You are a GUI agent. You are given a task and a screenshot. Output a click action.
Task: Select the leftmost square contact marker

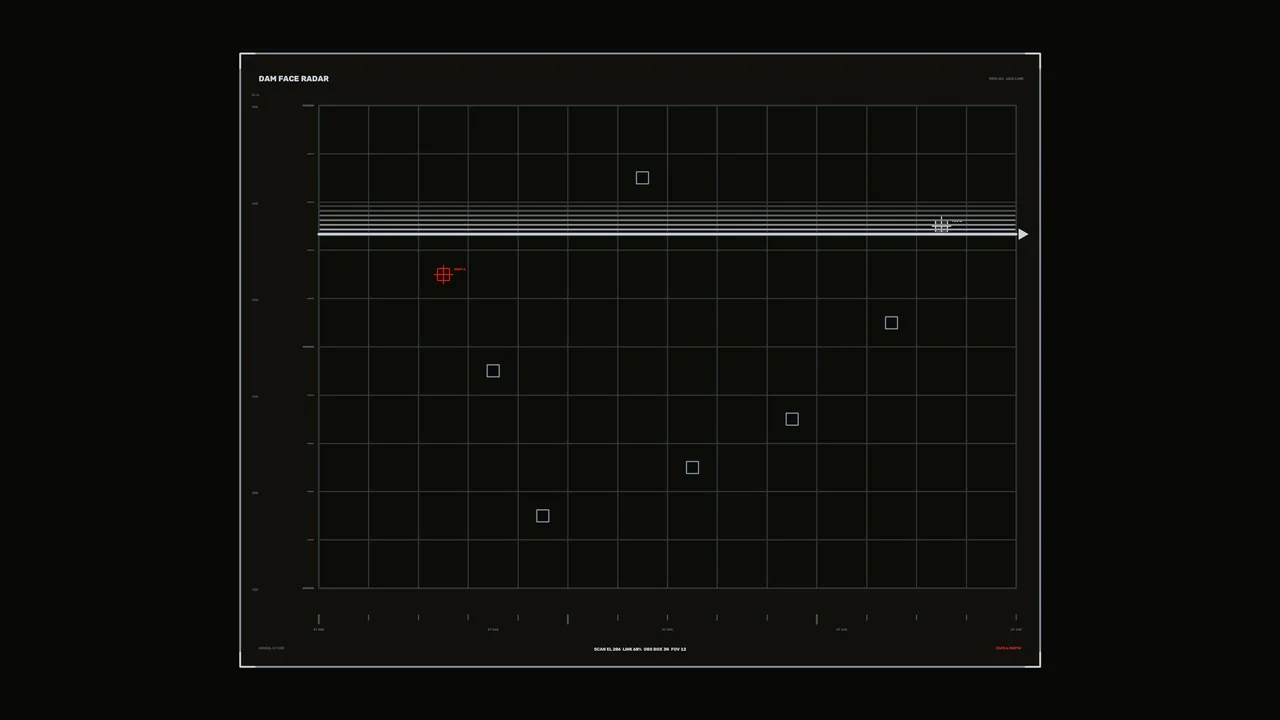pos(493,371)
